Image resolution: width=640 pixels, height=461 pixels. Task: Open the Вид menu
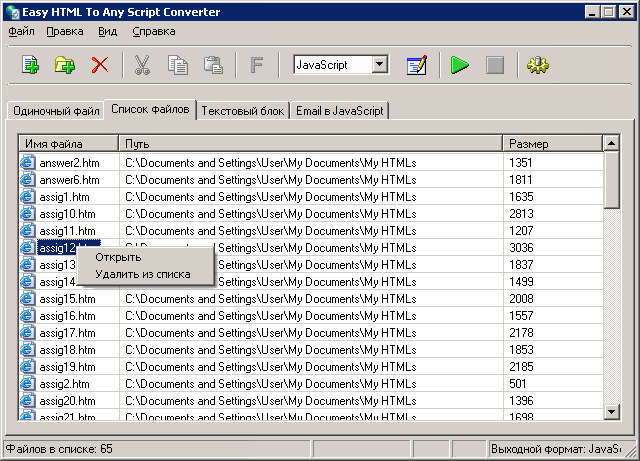point(108,31)
